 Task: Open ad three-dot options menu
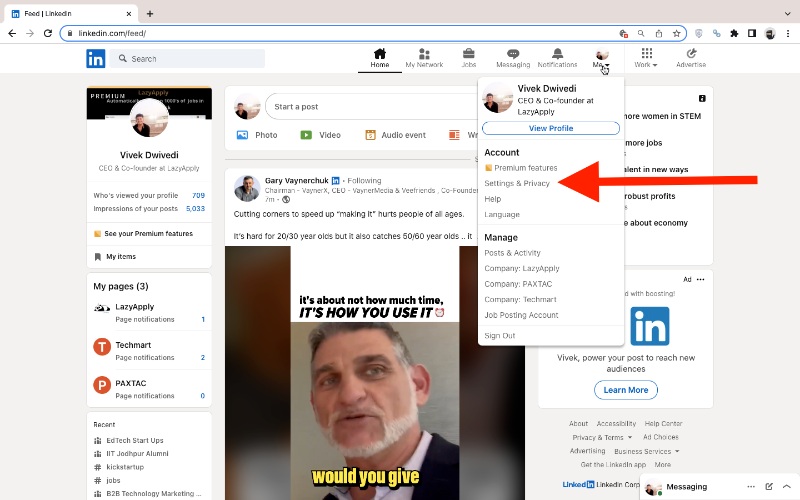click(x=701, y=279)
